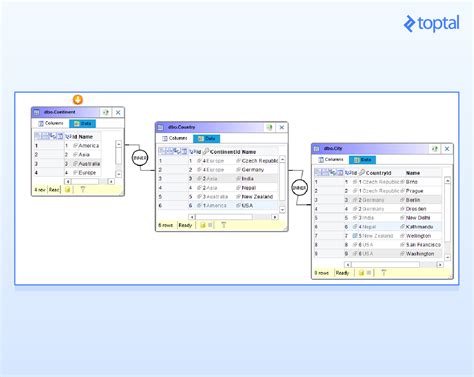Screen dimensions: 474x377
Task: Click the ContinentId column header in dbo.Country
Action: (x=225, y=152)
